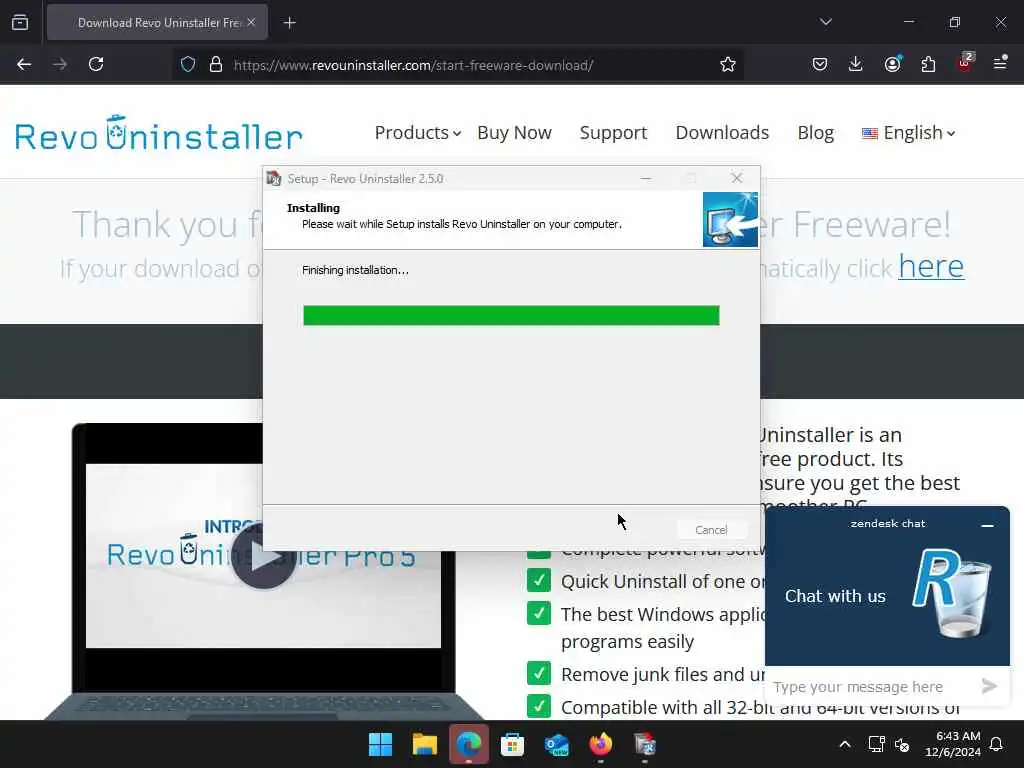Viewport: 1024px width, 768px height.
Task: Open the Windows Start menu
Action: [x=380, y=744]
